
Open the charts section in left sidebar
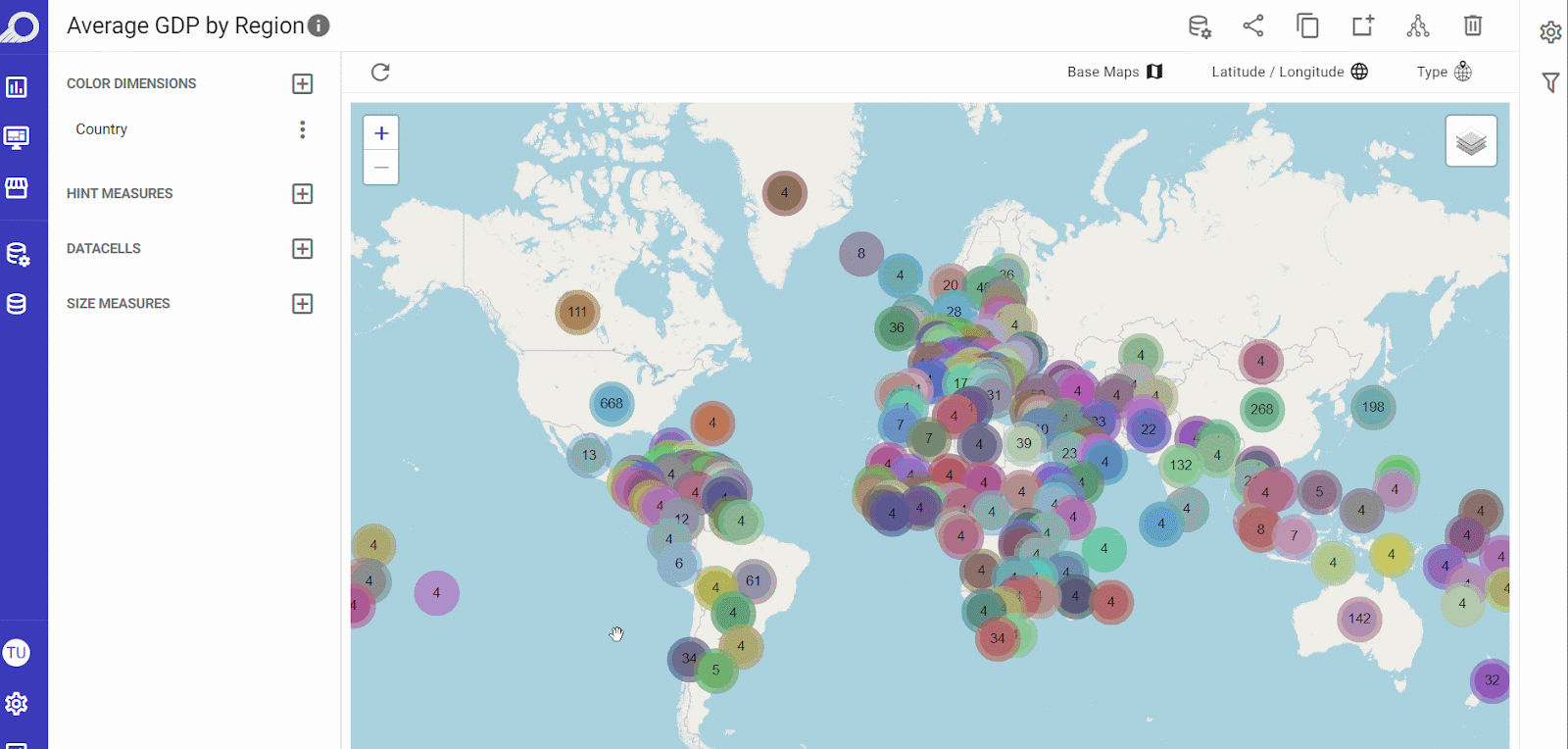coord(17,87)
